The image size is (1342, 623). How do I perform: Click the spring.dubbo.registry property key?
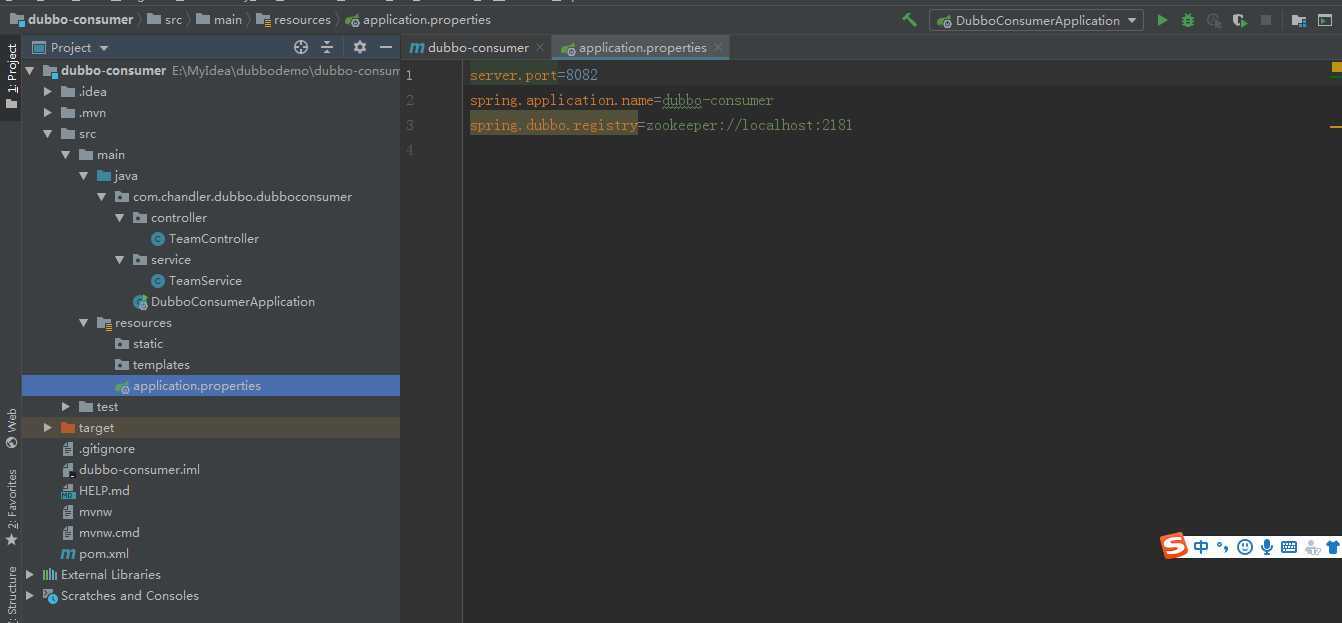click(x=554, y=125)
